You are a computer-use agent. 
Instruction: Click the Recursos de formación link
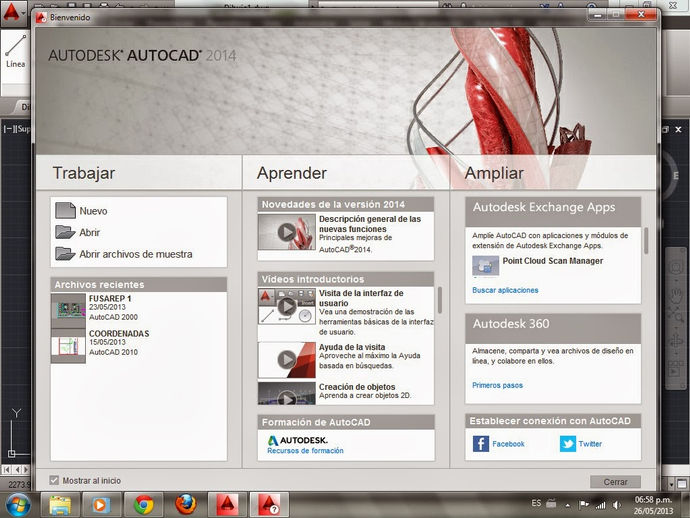[x=305, y=451]
